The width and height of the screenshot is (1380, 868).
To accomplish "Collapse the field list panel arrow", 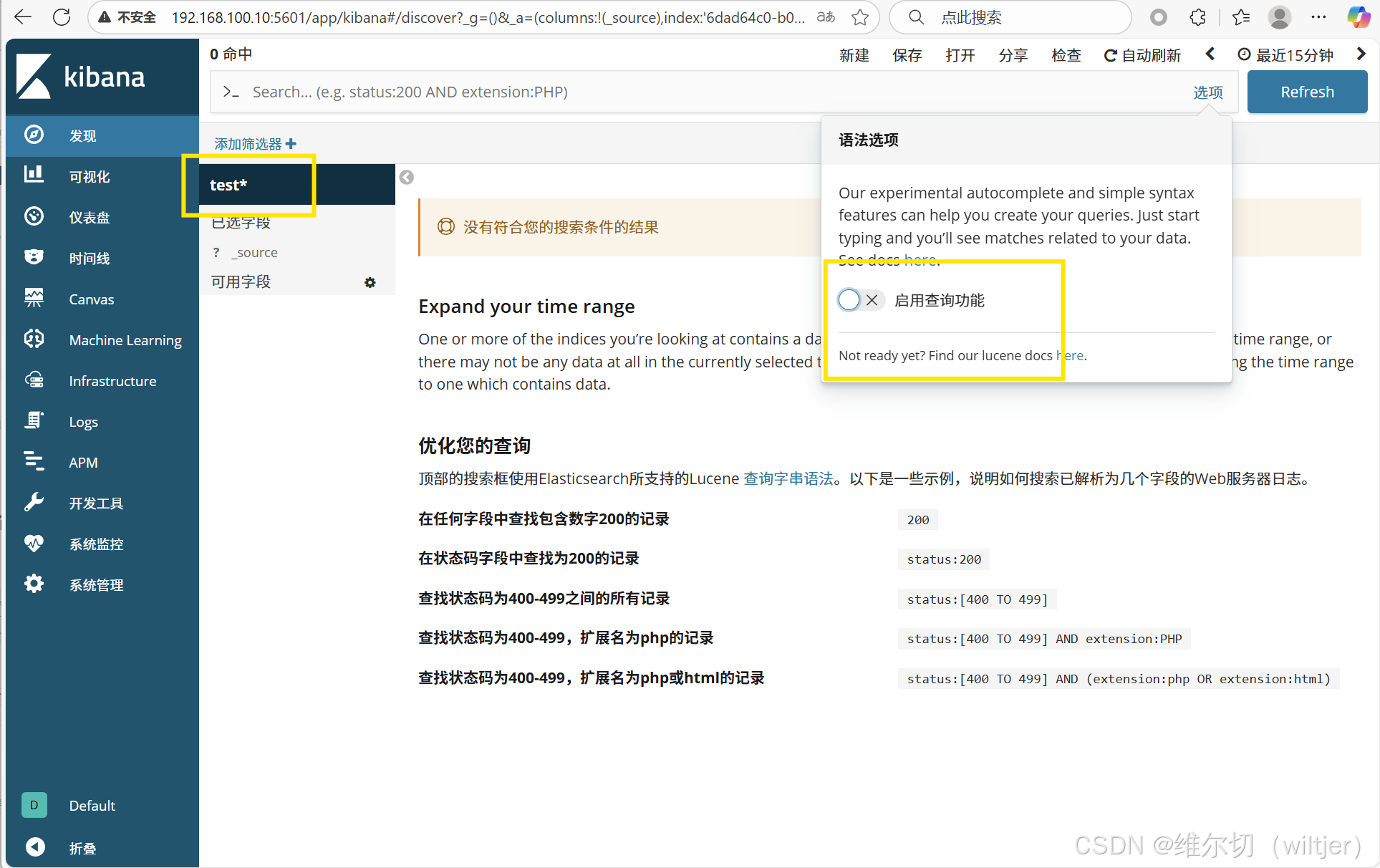I will click(x=407, y=177).
